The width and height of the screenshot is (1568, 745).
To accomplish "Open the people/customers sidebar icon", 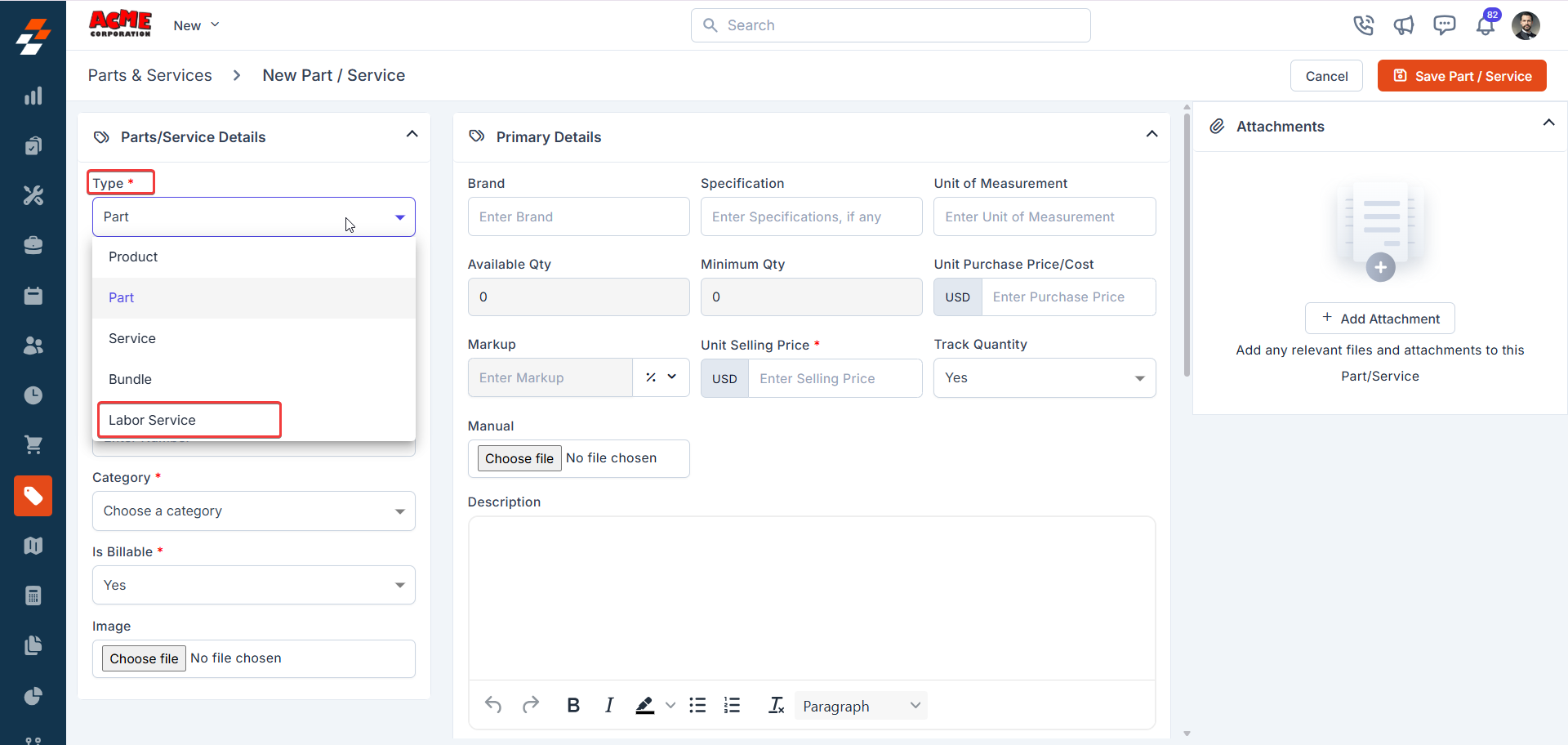I will (33, 346).
